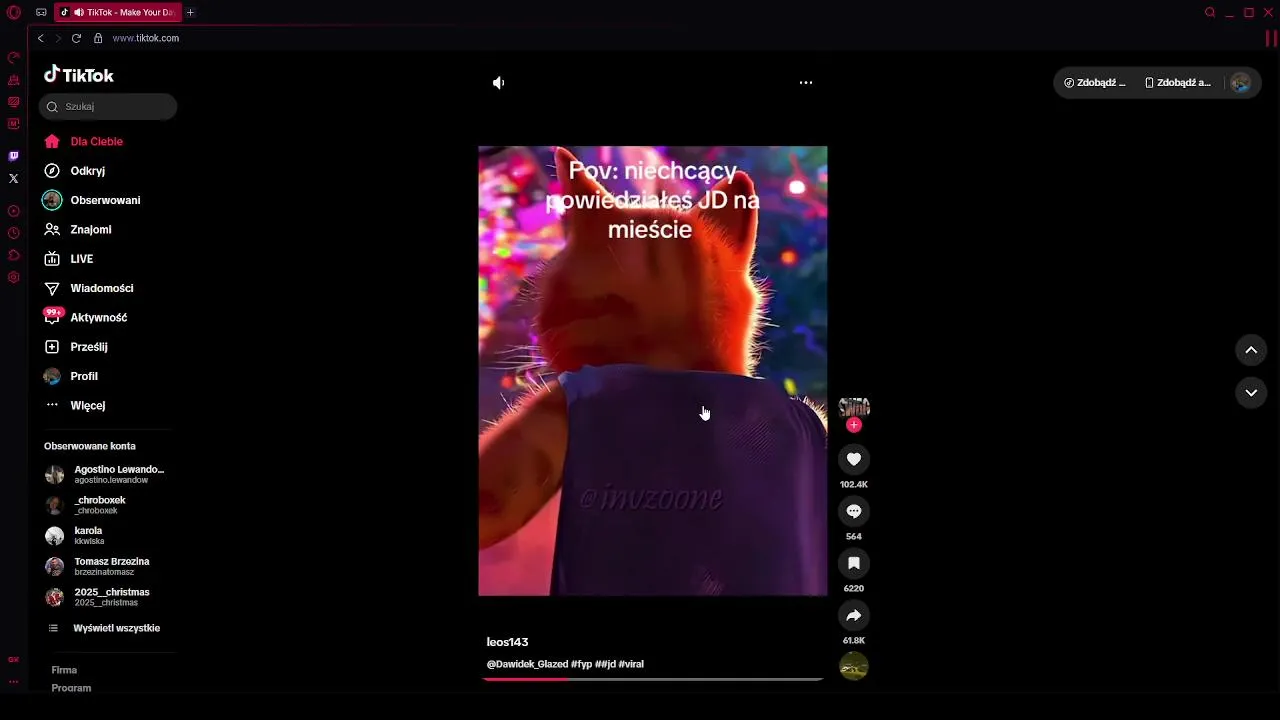Share the video with arrow icon
1280x720 pixels.
(854, 615)
